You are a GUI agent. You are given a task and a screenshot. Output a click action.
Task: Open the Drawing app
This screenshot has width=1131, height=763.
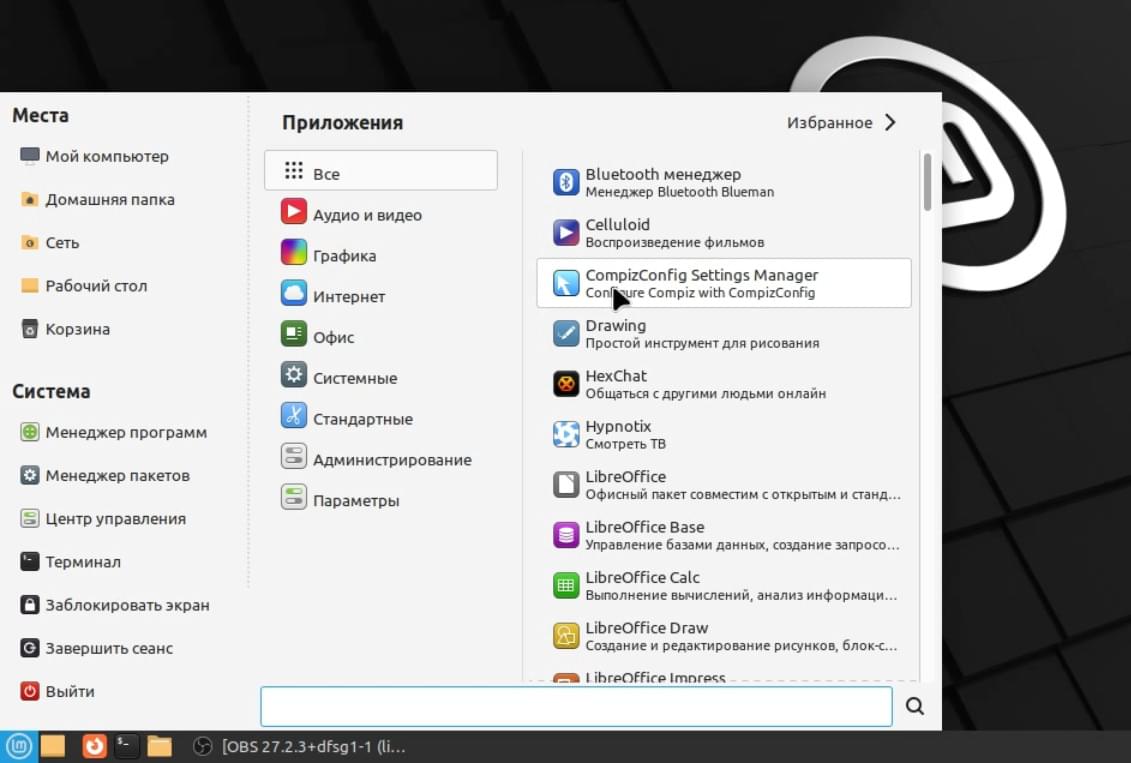pyautogui.click(x=723, y=334)
